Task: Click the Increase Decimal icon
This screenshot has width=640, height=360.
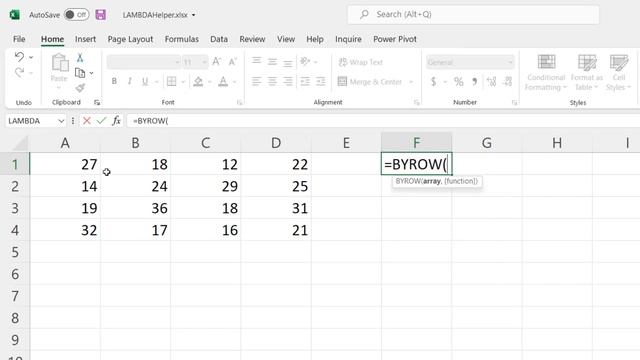Action: pos(491,82)
